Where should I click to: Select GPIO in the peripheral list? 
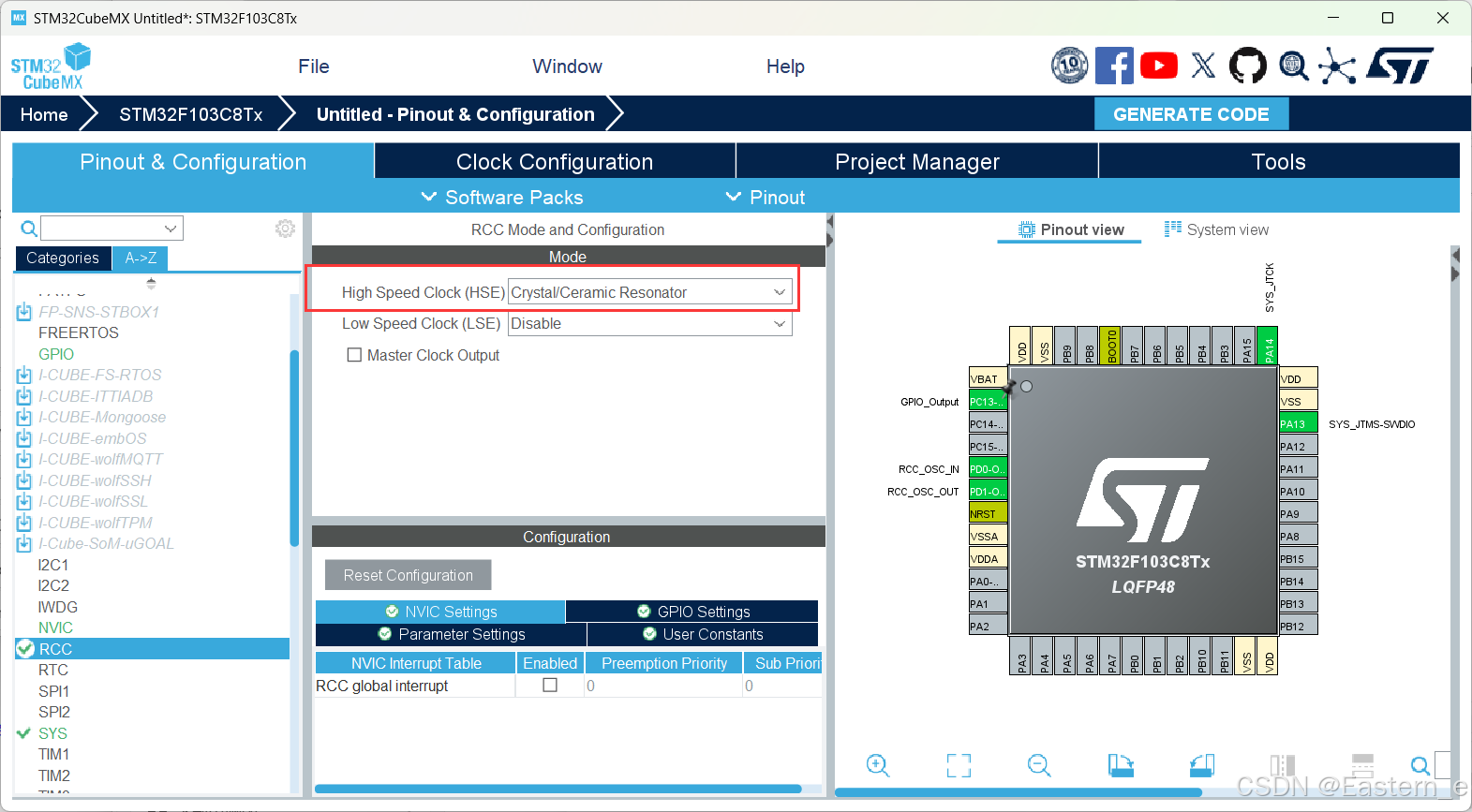pyautogui.click(x=56, y=354)
